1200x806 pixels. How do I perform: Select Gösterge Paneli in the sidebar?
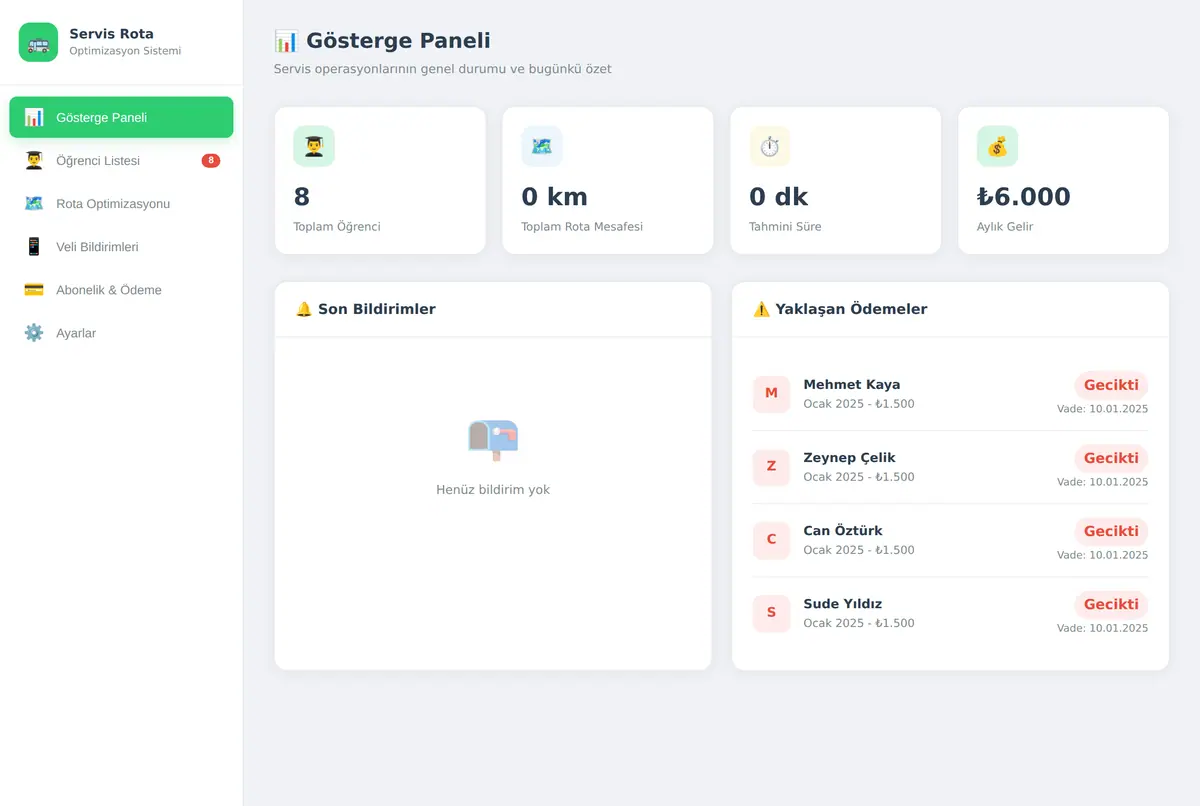[121, 117]
